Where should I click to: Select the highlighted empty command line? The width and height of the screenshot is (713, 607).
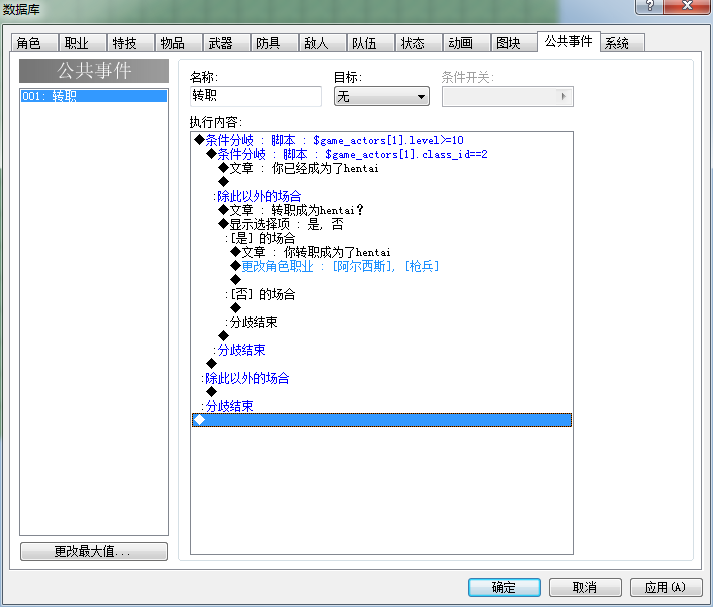[x=382, y=420]
